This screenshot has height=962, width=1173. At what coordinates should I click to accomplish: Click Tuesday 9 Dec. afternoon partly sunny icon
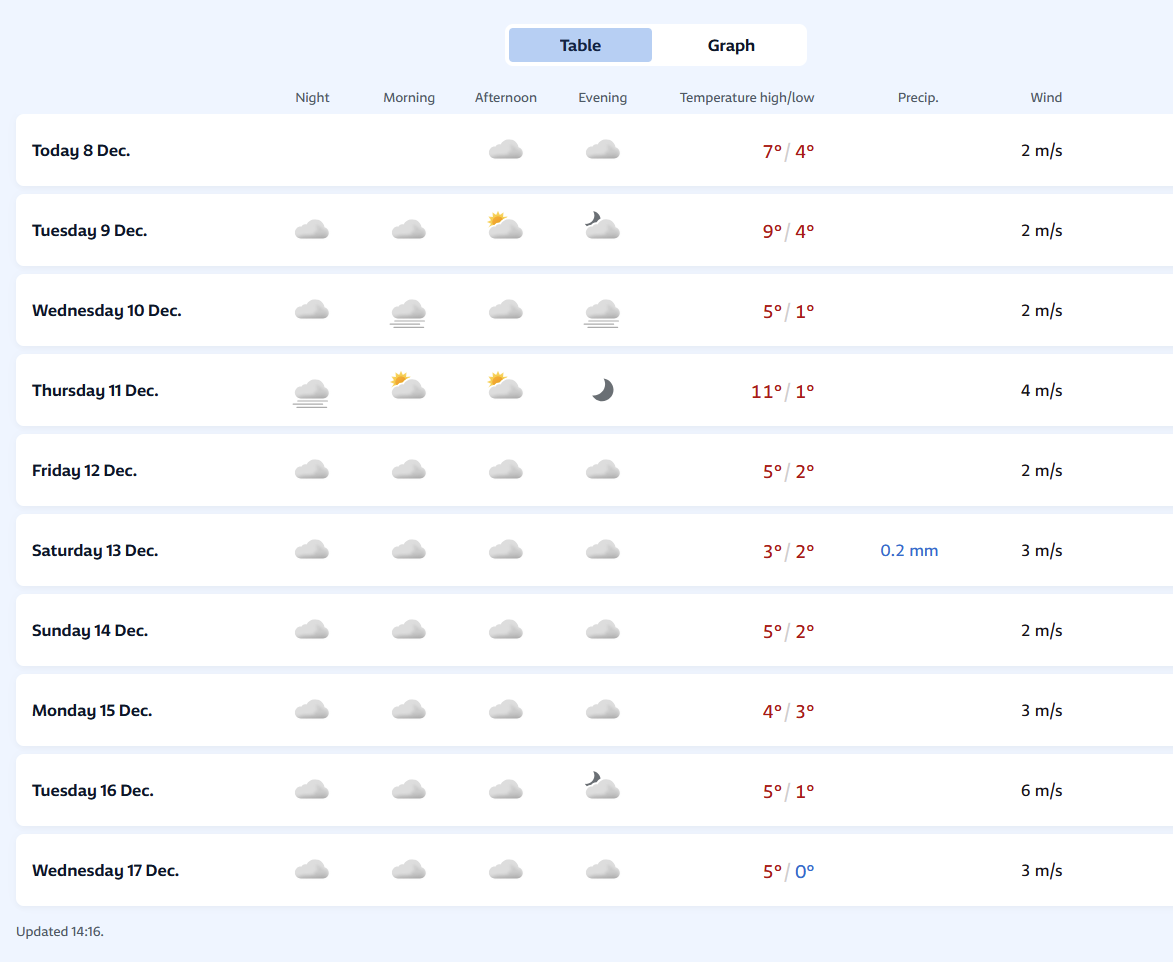[505, 227]
